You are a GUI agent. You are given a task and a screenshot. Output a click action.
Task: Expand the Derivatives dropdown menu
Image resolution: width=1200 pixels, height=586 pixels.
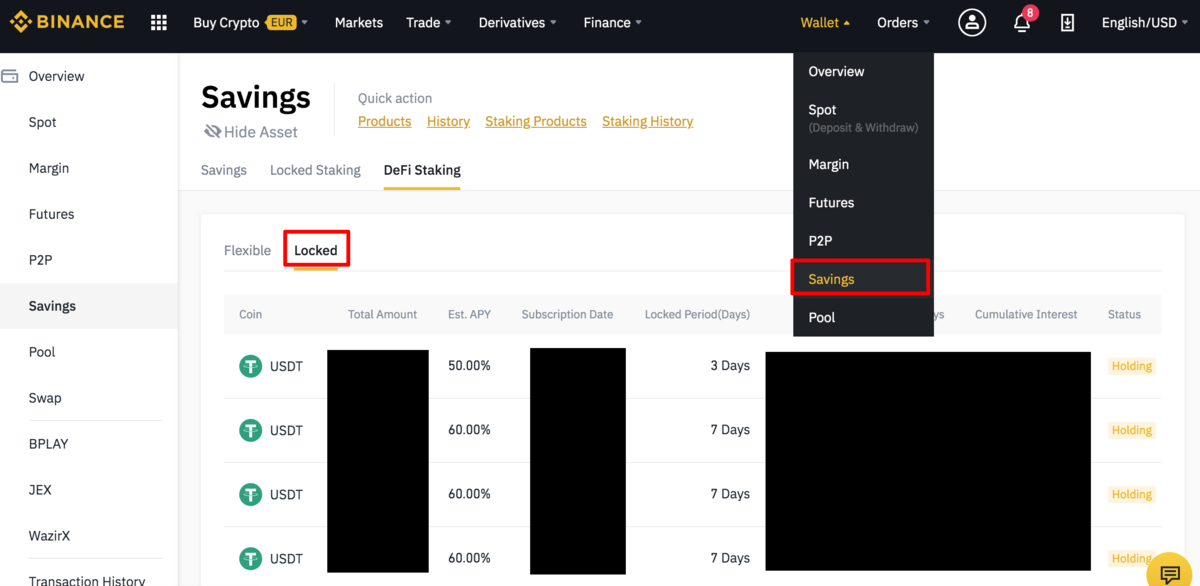[x=518, y=22]
